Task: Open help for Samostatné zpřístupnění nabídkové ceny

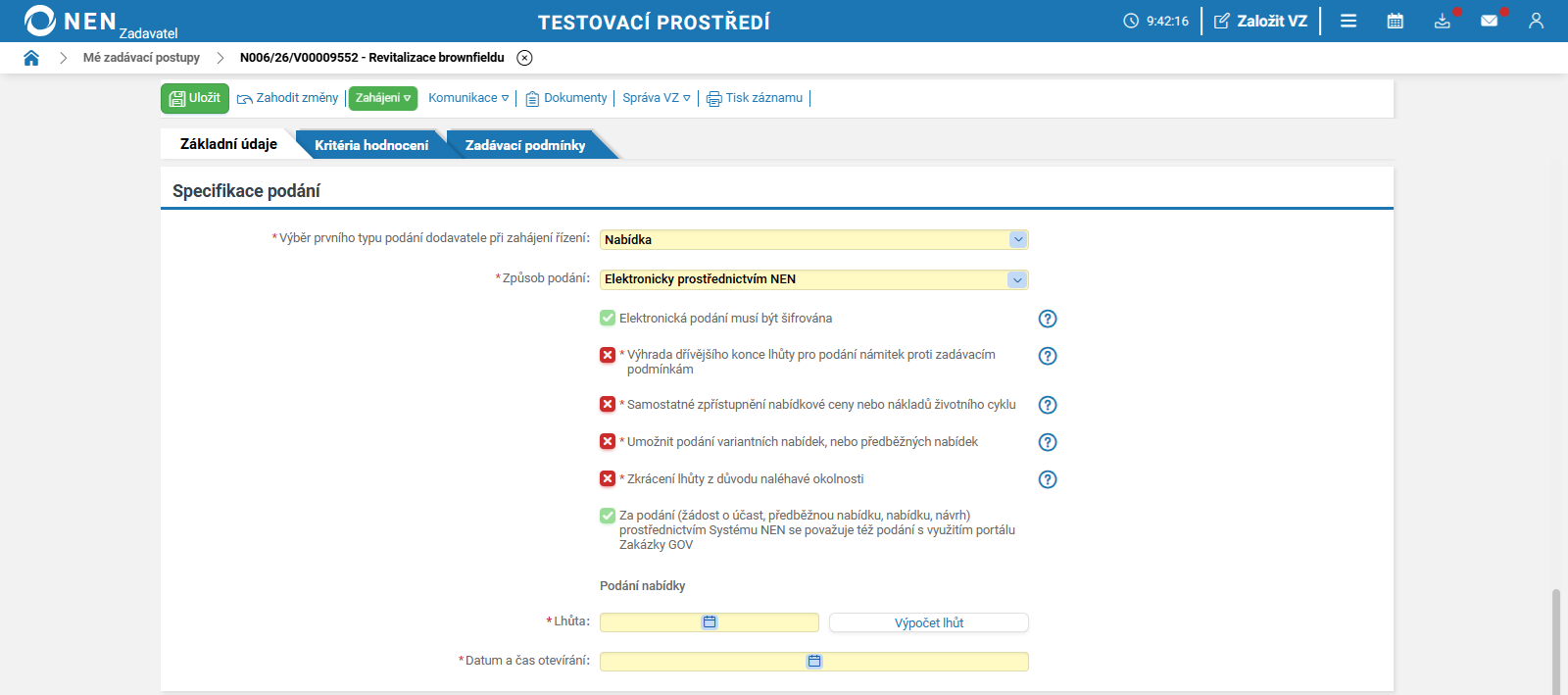Action: pyautogui.click(x=1048, y=405)
